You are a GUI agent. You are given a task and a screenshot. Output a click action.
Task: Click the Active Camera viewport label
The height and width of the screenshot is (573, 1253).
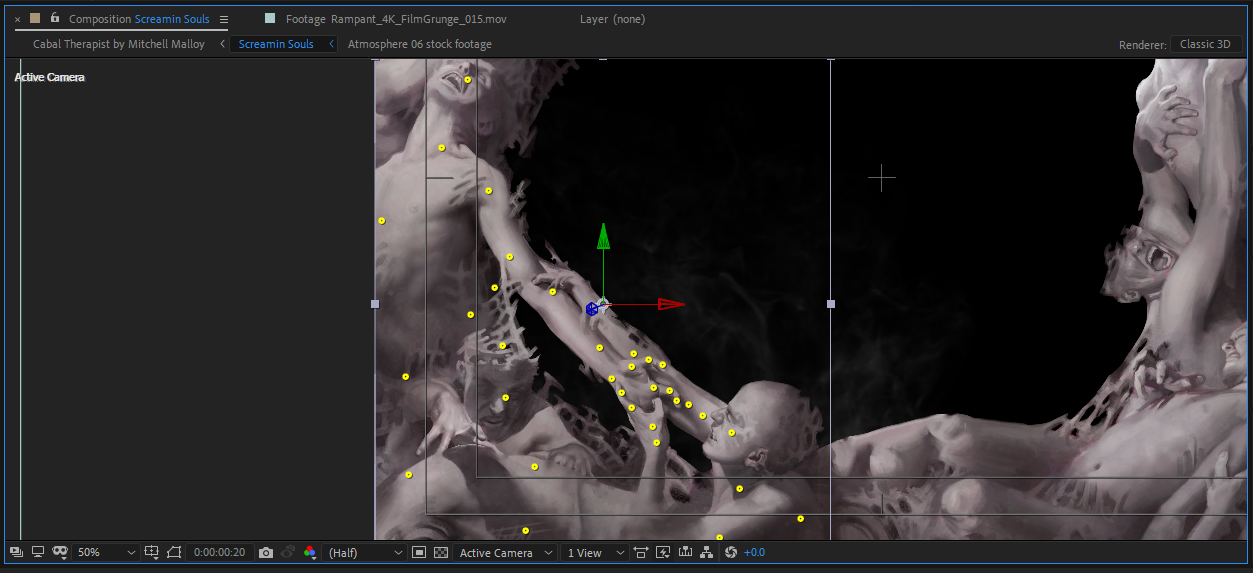click(50, 77)
